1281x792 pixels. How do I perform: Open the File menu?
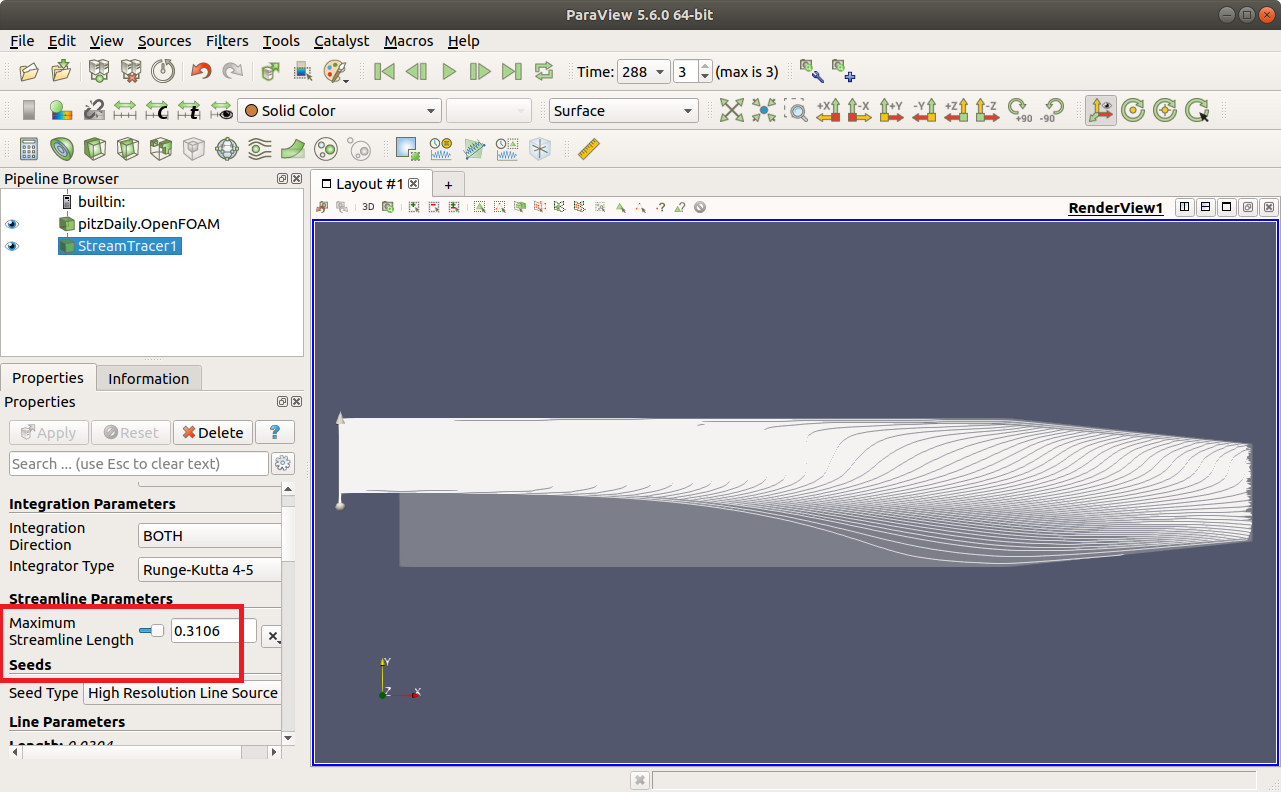22,41
